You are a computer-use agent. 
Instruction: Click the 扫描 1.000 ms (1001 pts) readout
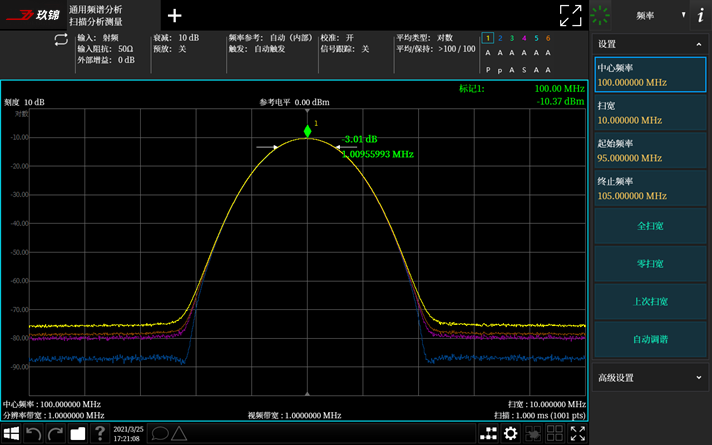pyautogui.click(x=540, y=415)
